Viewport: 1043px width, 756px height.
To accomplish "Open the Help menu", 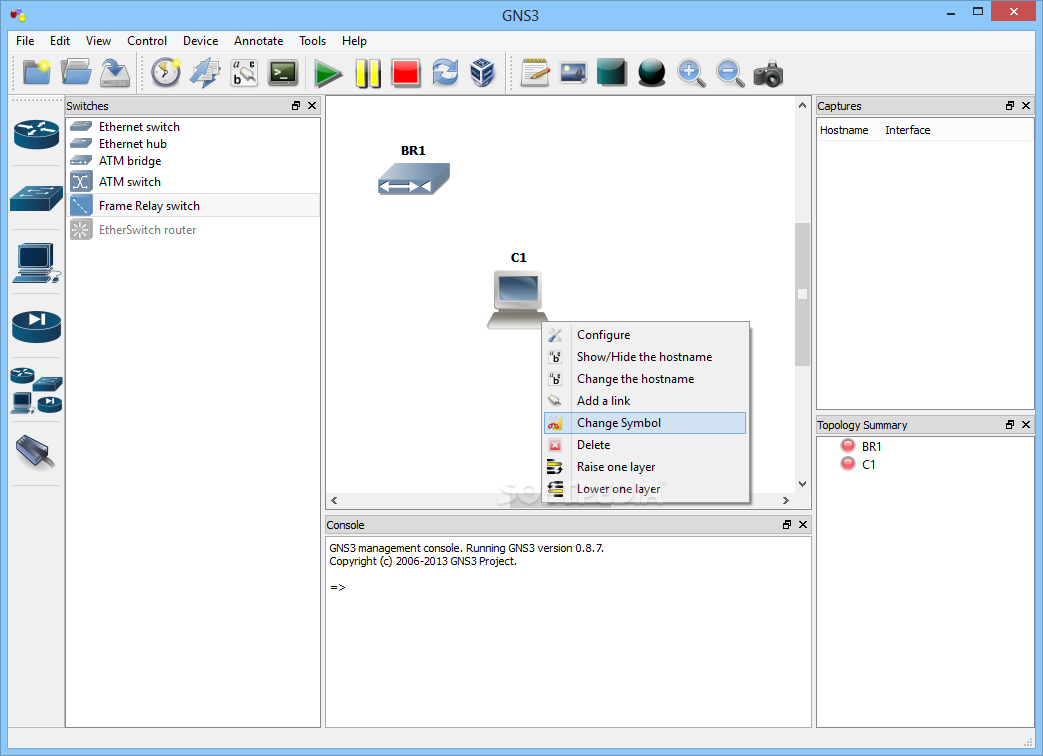I will click(355, 41).
